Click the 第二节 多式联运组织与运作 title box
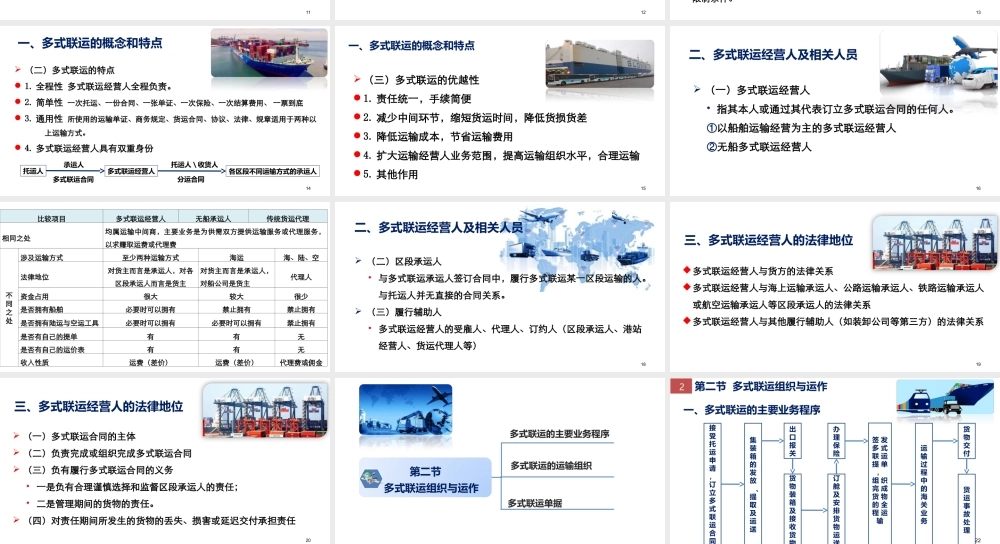The width and height of the screenshot is (1000, 544). point(425,478)
